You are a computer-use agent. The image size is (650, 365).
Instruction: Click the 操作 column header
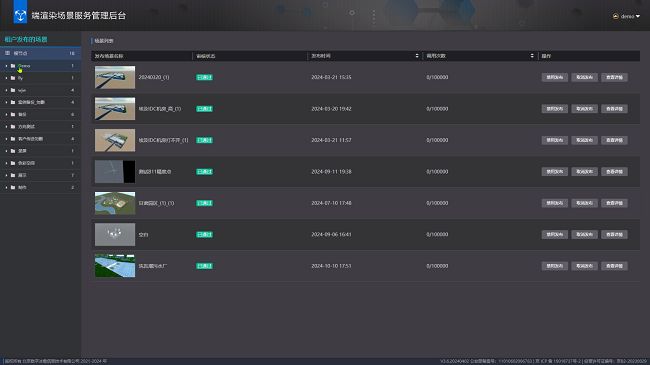[x=546, y=56]
